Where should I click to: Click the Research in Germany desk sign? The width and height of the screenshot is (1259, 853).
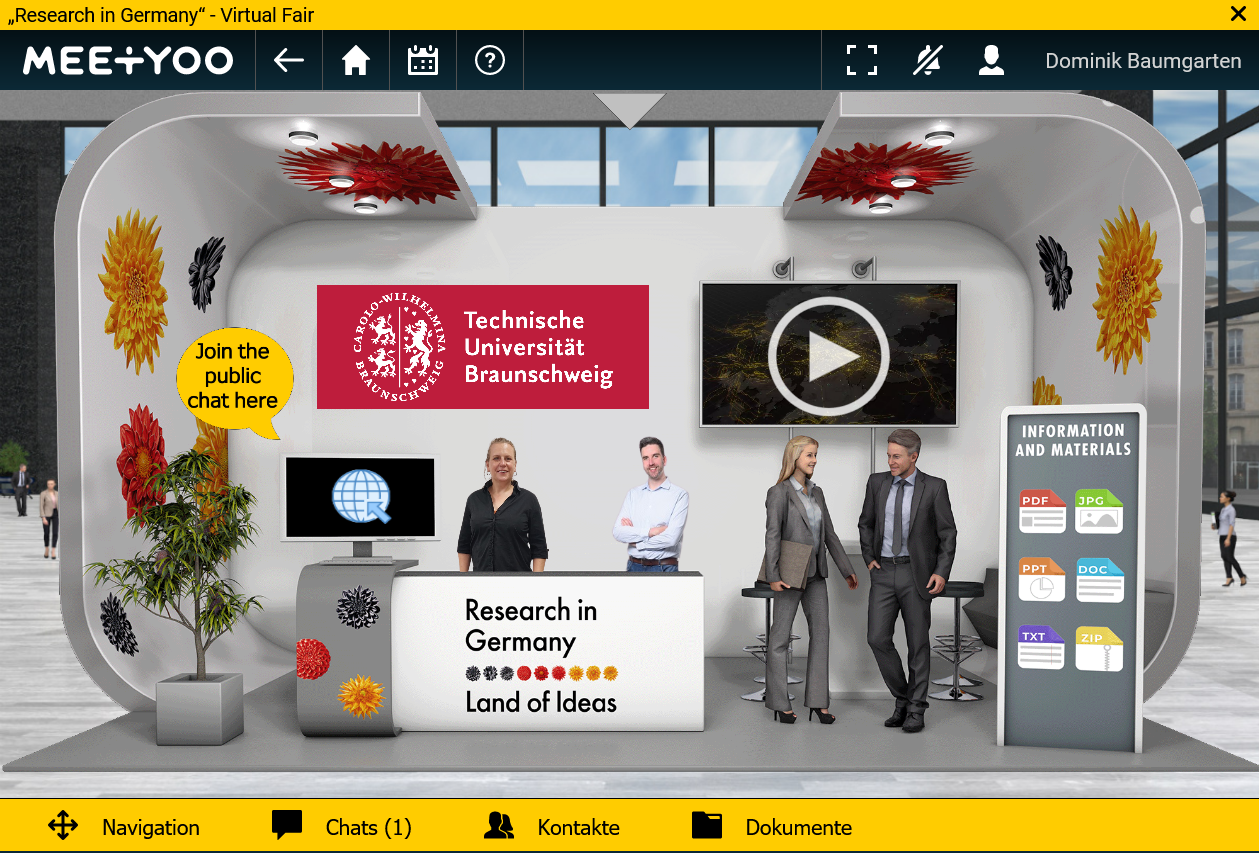tap(547, 655)
